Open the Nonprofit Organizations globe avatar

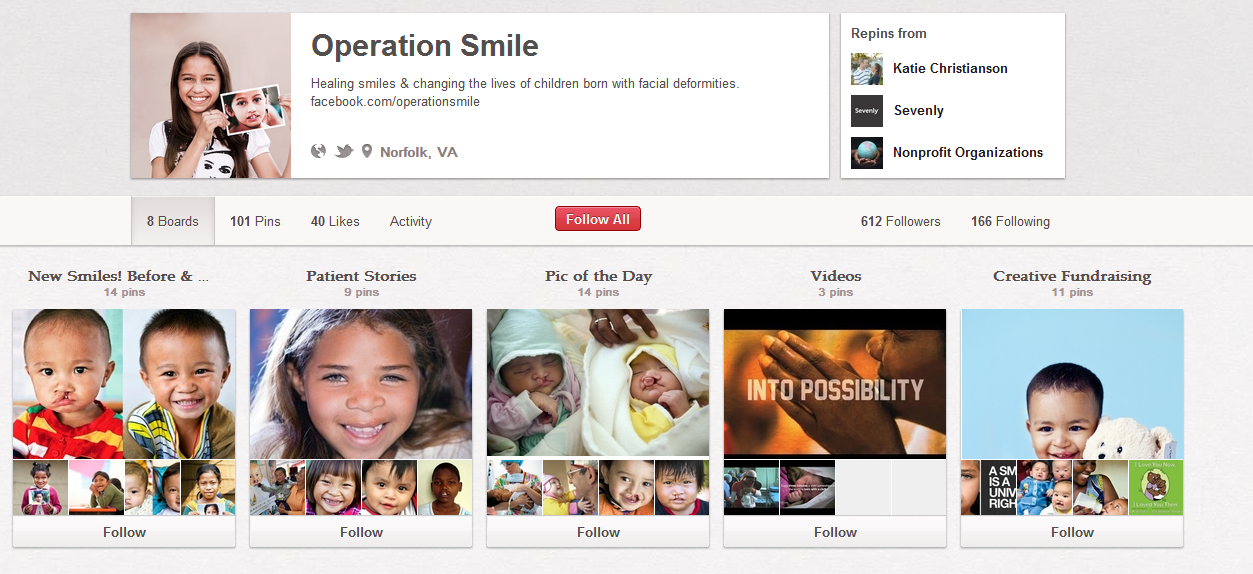point(867,153)
